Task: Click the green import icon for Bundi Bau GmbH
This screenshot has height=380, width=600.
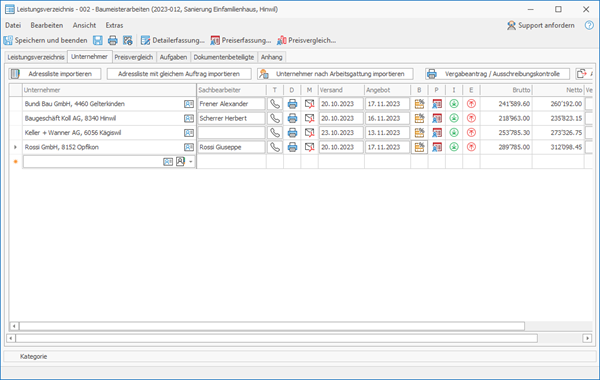Action: coord(454,104)
